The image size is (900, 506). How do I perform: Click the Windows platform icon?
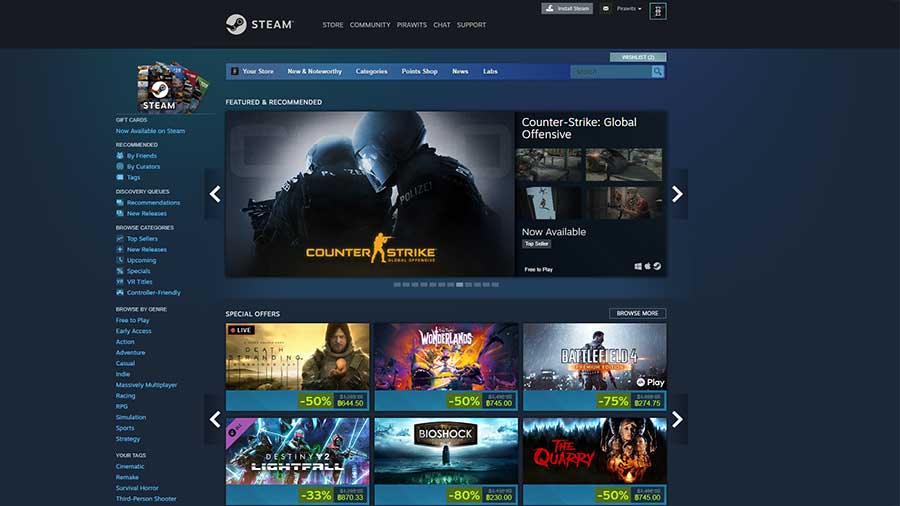click(x=638, y=266)
